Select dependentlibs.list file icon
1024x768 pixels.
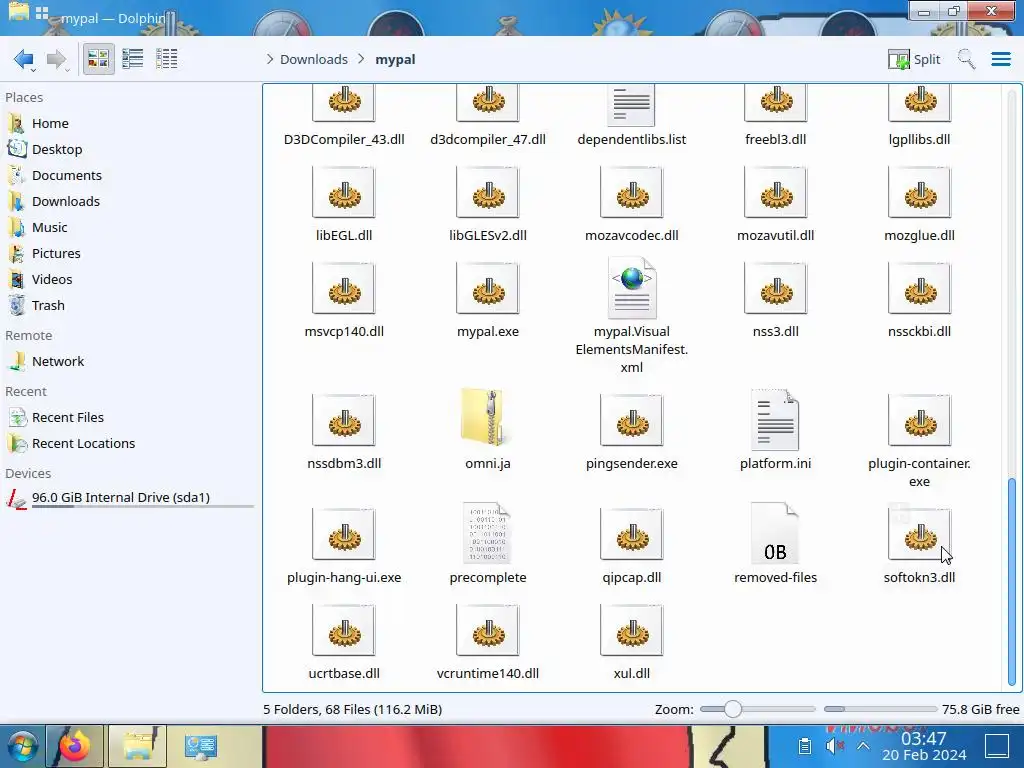tap(632, 104)
